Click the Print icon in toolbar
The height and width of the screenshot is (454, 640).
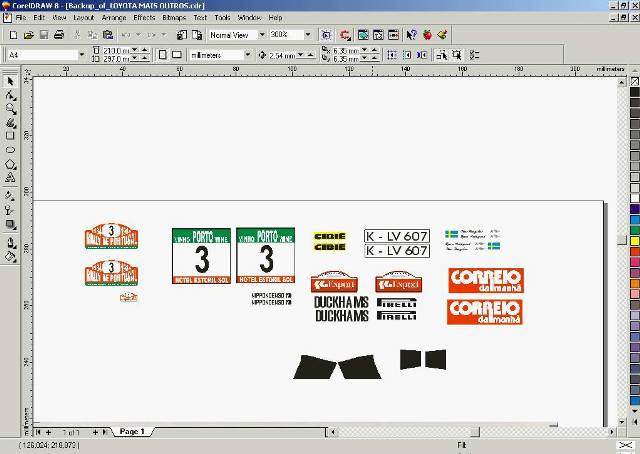59,35
